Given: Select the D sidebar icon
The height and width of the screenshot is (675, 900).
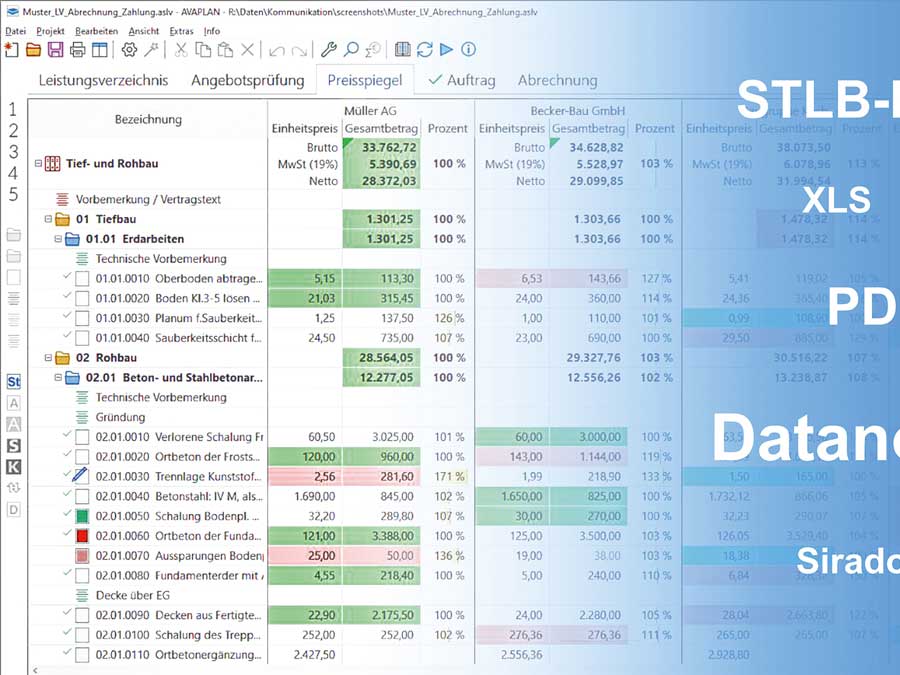Looking at the screenshot, I should (x=14, y=510).
